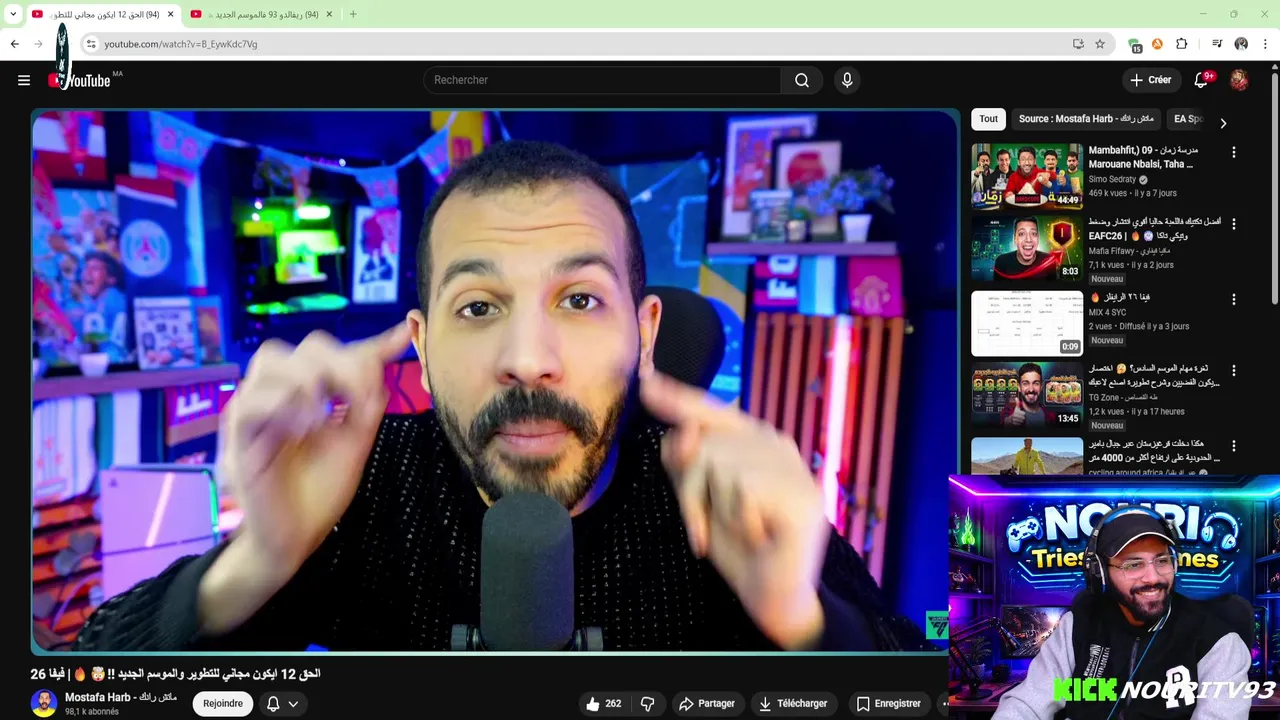This screenshot has height=720, width=1280.
Task: Open Chrome profile avatar
Action: tap(1241, 44)
